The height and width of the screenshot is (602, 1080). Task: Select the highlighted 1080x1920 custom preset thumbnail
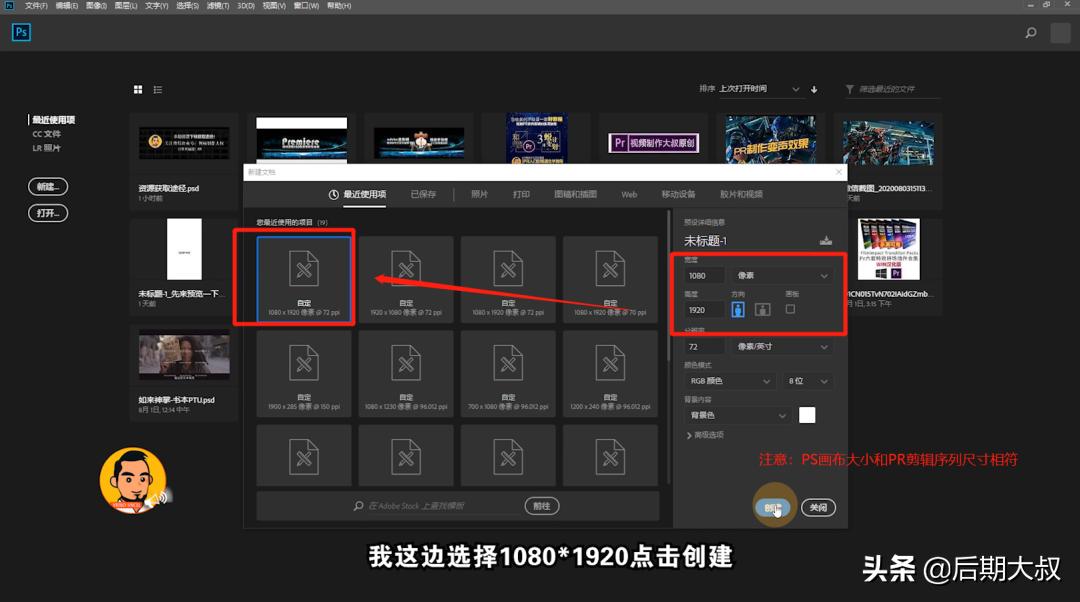(294, 278)
